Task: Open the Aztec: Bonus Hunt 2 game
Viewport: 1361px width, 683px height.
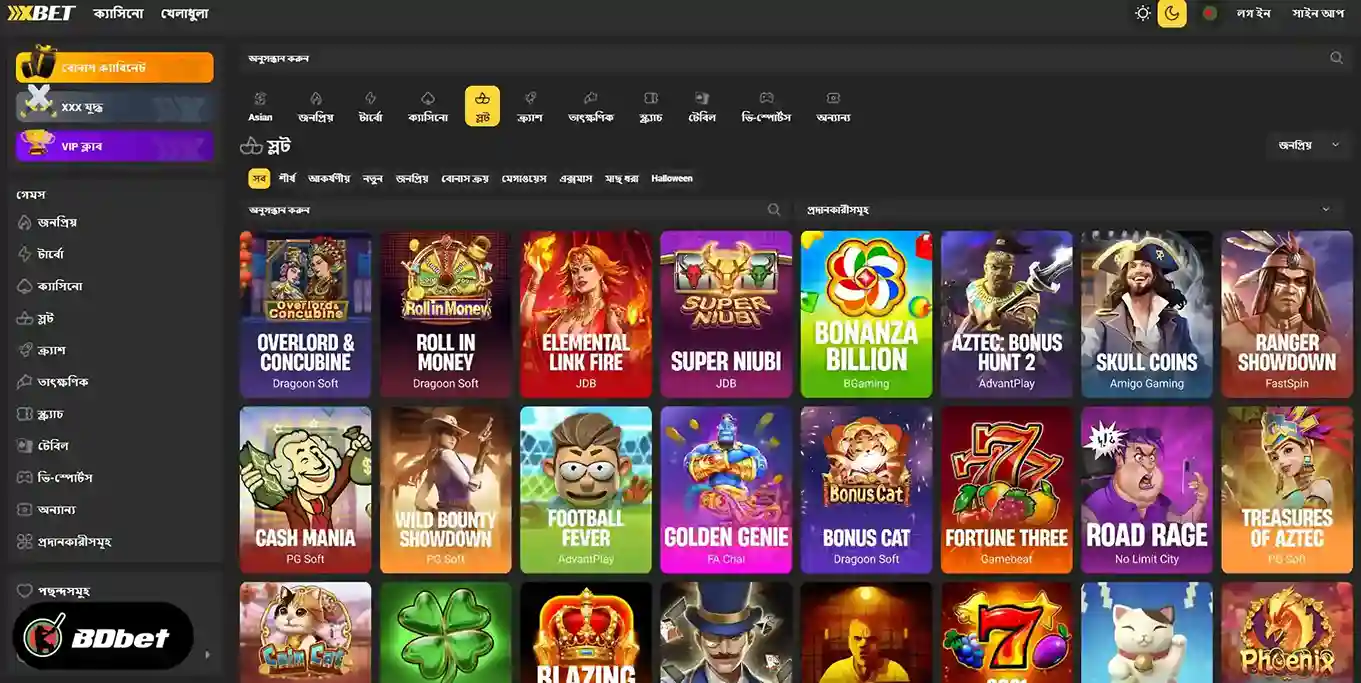Action: [x=1006, y=314]
